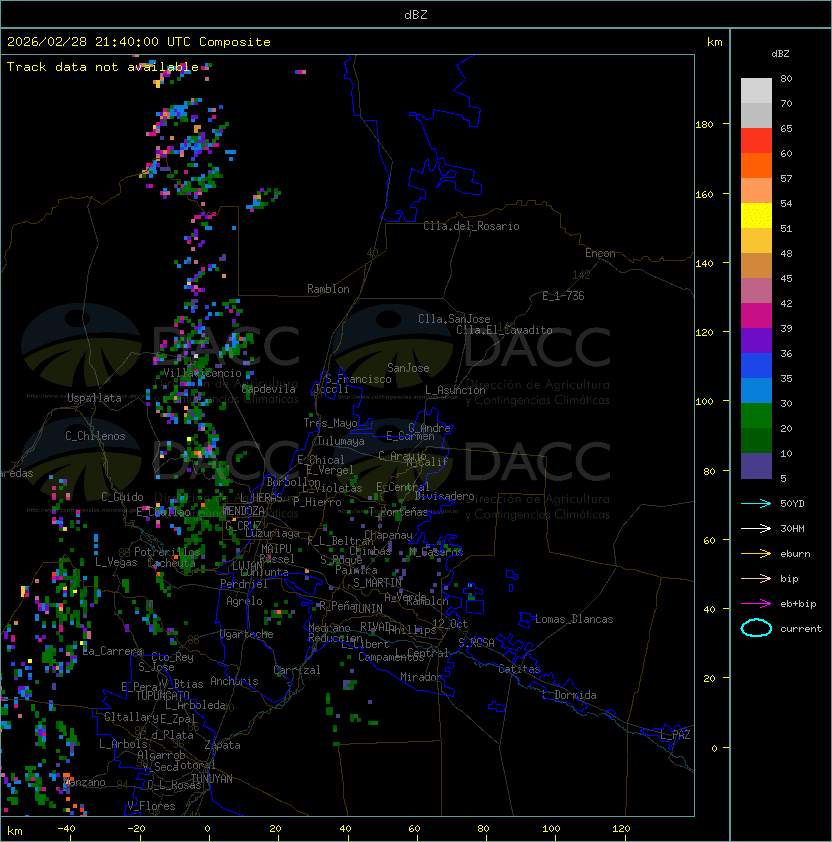832x842 pixels.
Task: Click the JUNIN map label
Action: click(367, 608)
